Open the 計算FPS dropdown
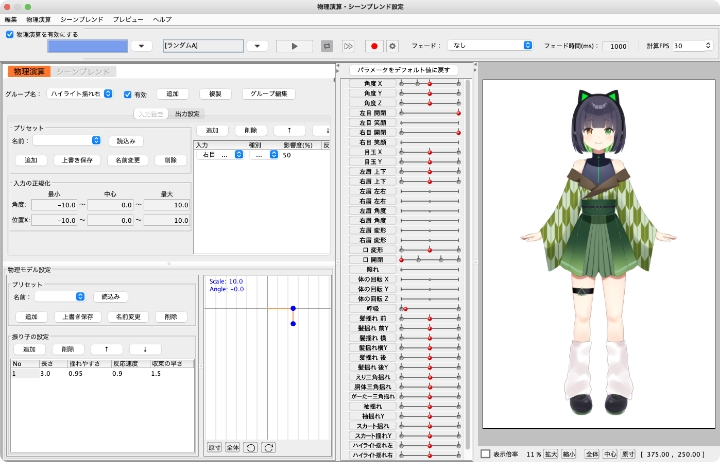The width and height of the screenshot is (720, 462). [690, 46]
